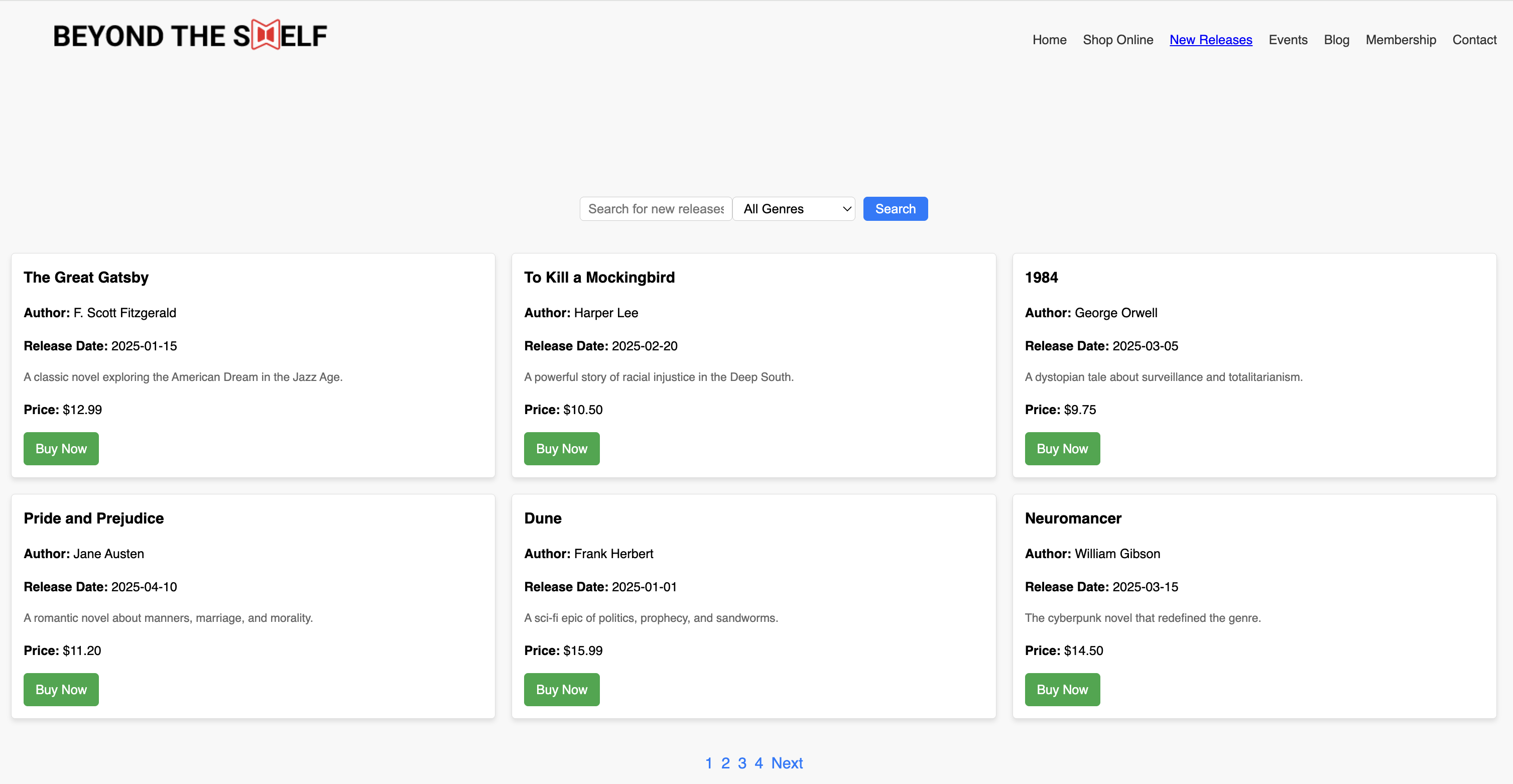Click the new releases search field
Screen dimensions: 1513x784
tap(656, 208)
